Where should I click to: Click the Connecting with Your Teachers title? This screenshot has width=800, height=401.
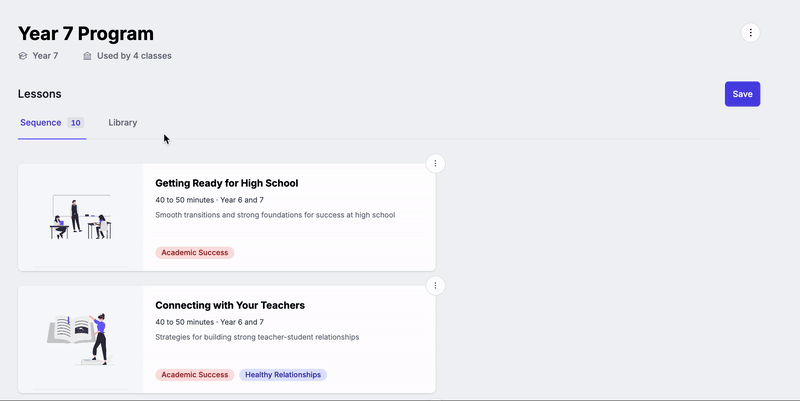click(230, 305)
